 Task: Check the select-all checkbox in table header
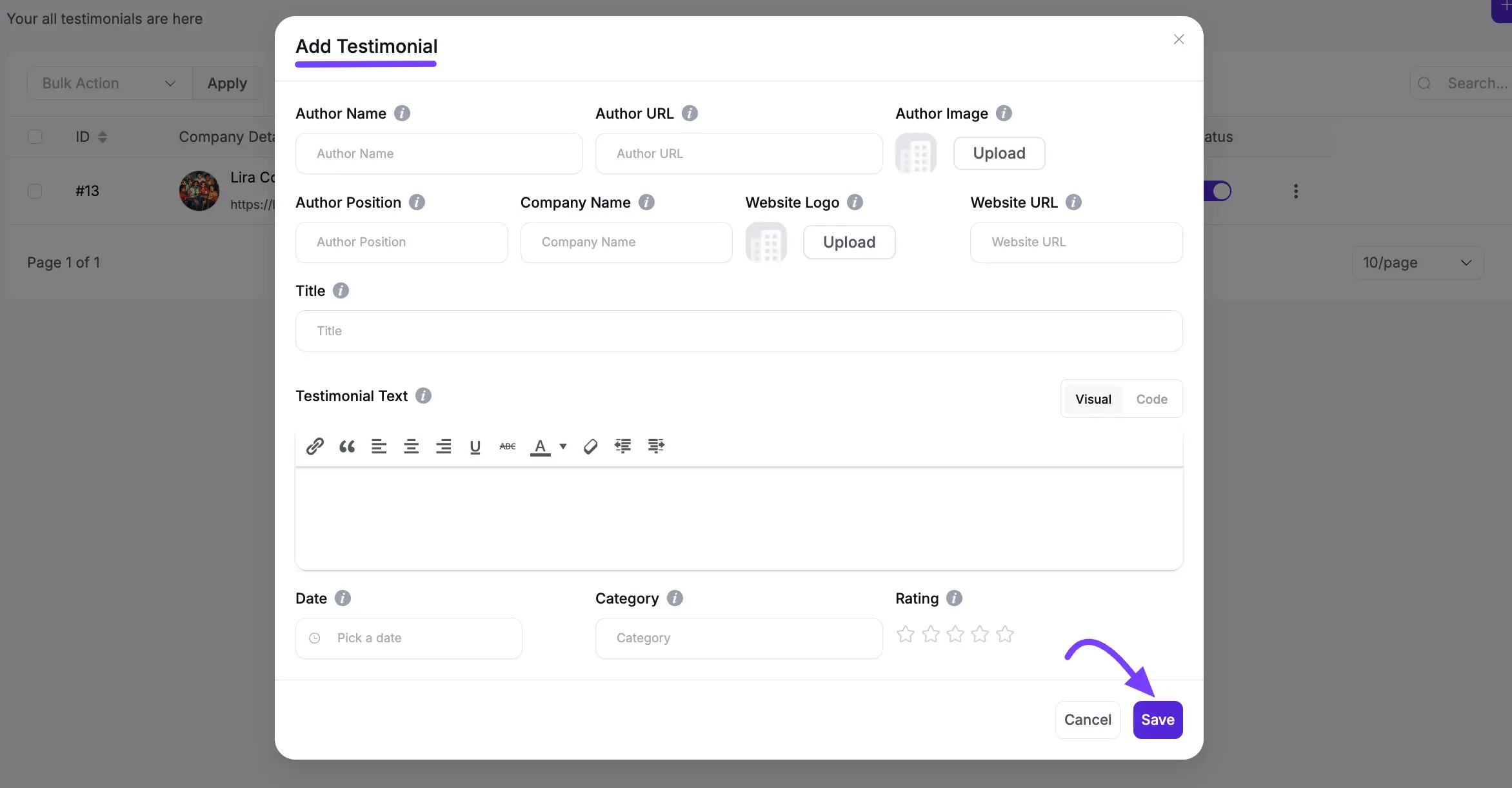[x=35, y=137]
